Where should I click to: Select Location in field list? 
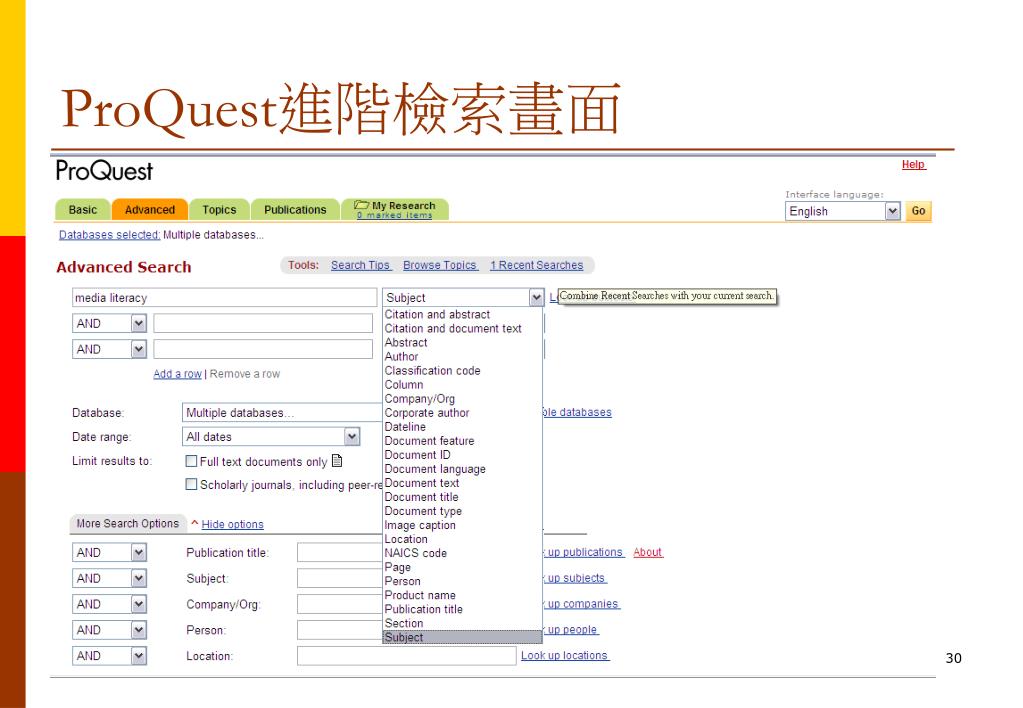coord(462,539)
